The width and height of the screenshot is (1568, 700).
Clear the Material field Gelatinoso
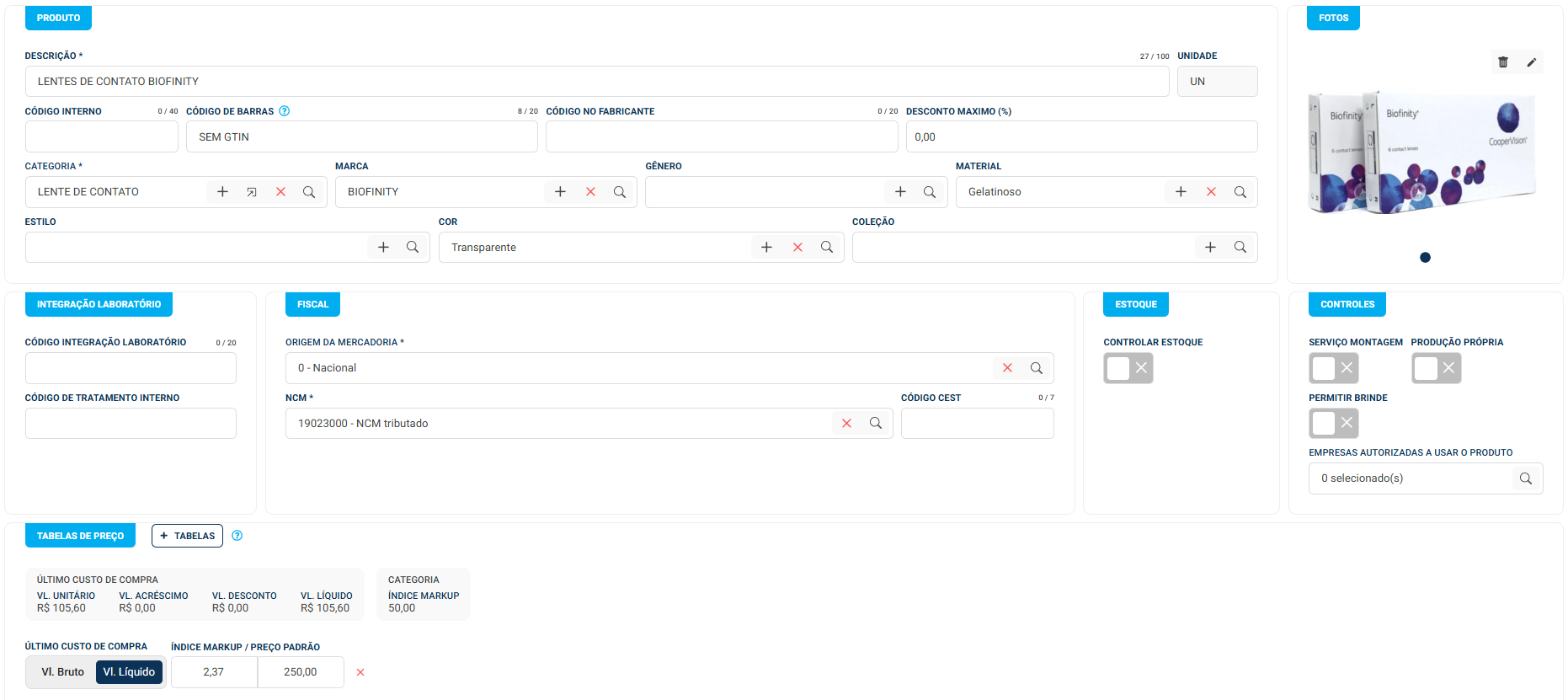tap(1211, 192)
